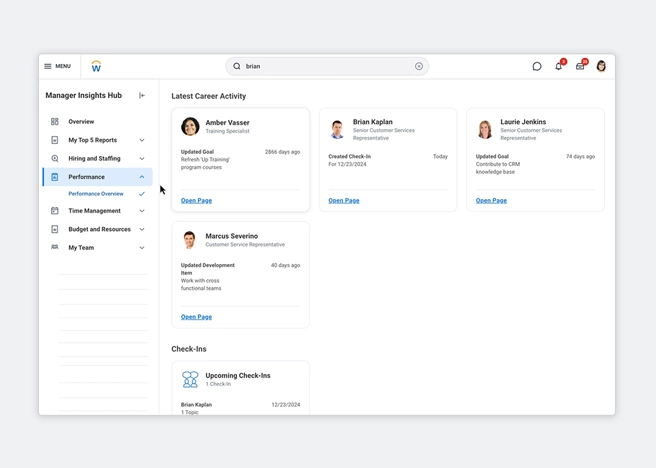Open the Budget and Resources menu item

[99, 229]
